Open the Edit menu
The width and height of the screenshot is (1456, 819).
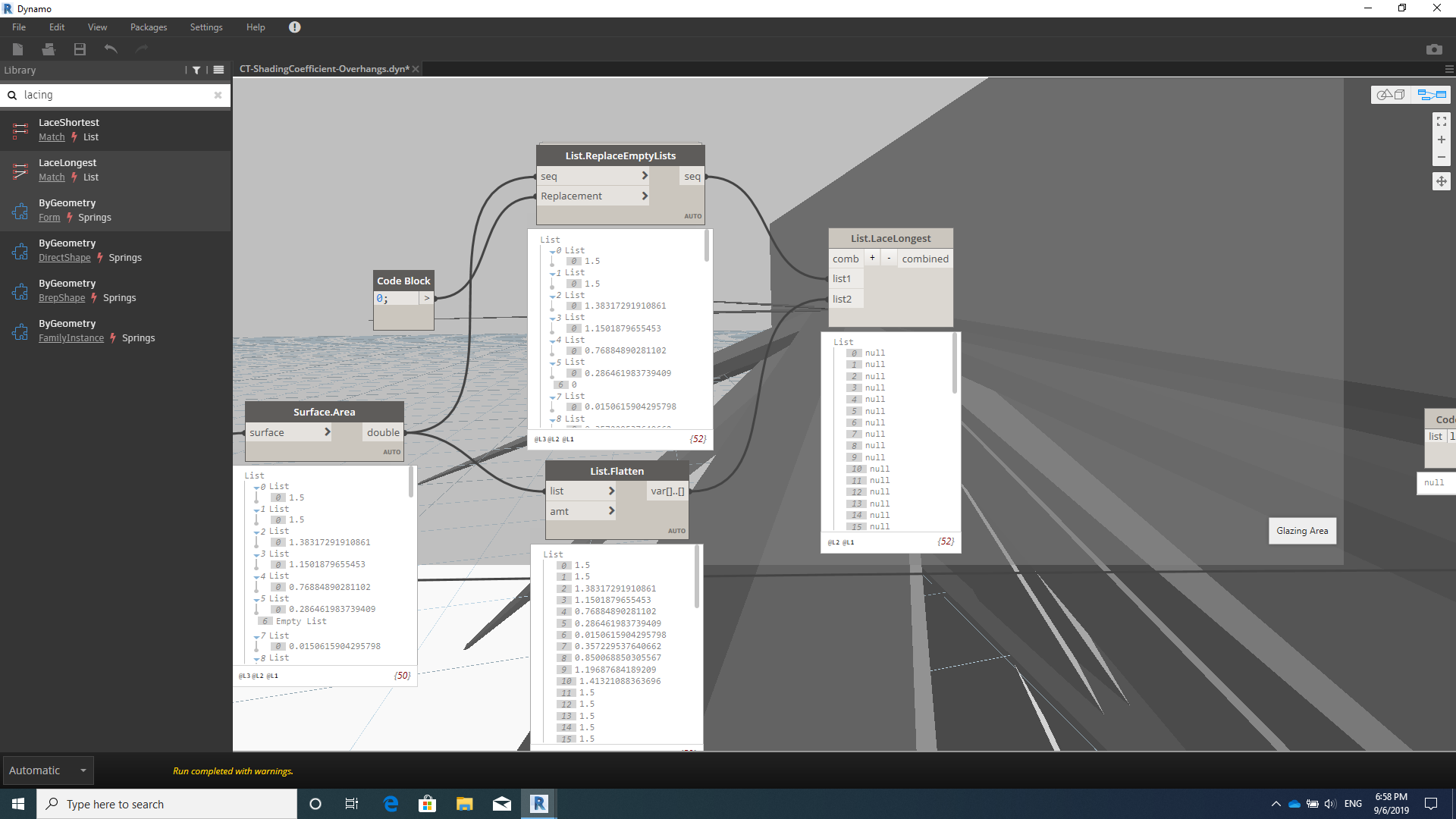pyautogui.click(x=57, y=27)
